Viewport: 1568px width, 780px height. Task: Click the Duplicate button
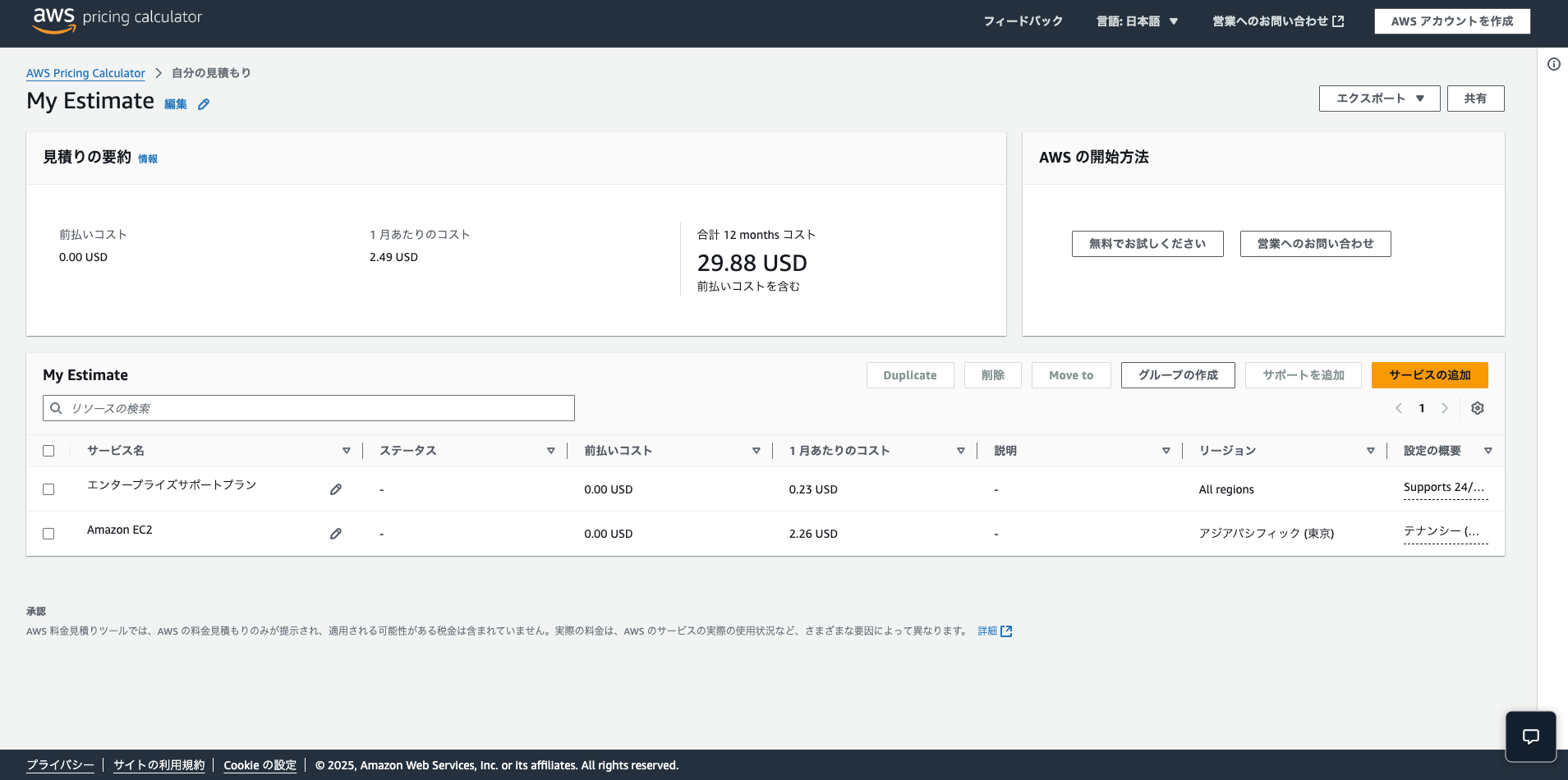point(910,375)
